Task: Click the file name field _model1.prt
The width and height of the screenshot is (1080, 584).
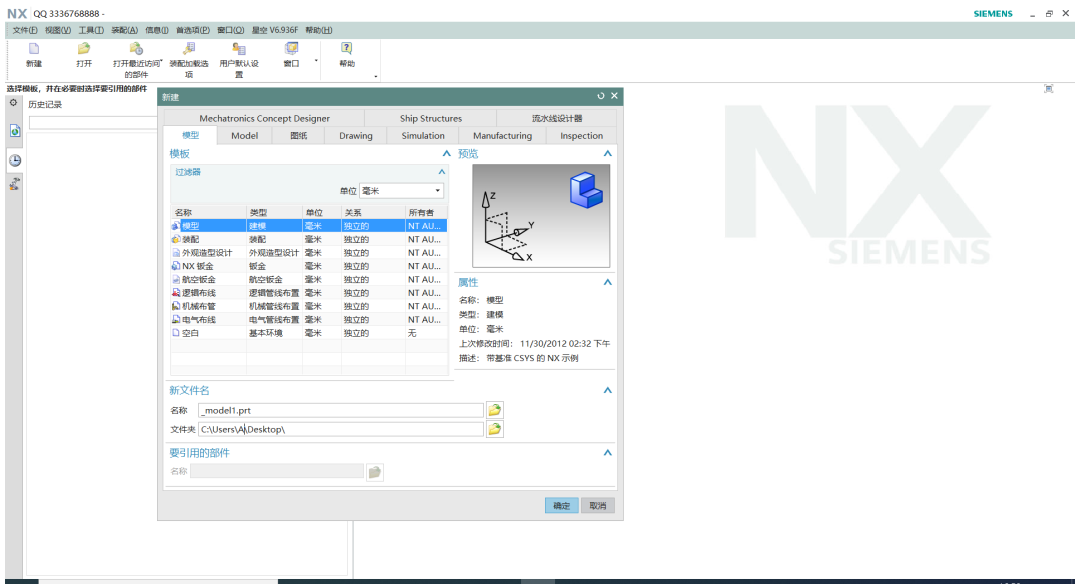Action: click(x=341, y=410)
